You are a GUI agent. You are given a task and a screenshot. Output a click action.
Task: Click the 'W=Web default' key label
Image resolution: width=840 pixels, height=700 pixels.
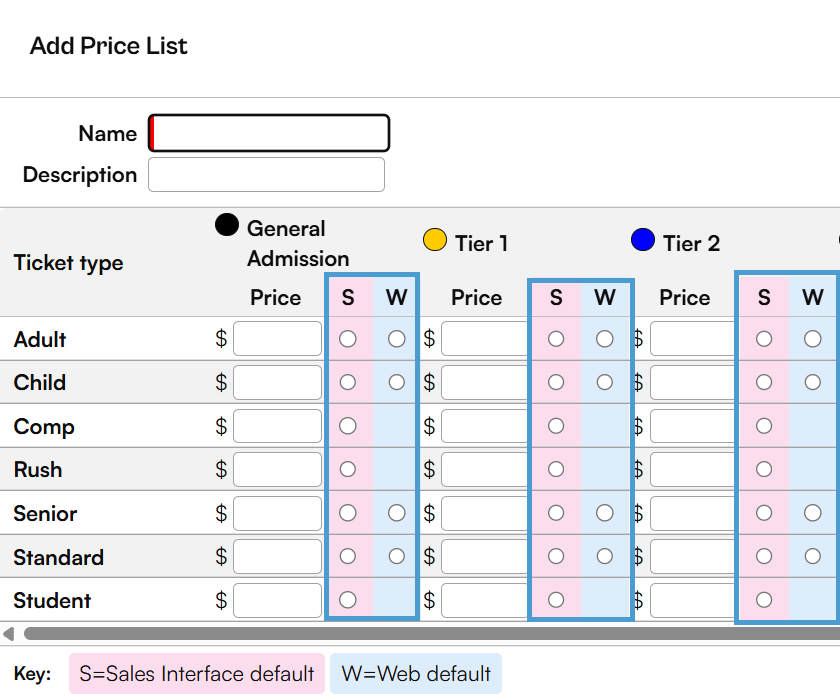[416, 673]
